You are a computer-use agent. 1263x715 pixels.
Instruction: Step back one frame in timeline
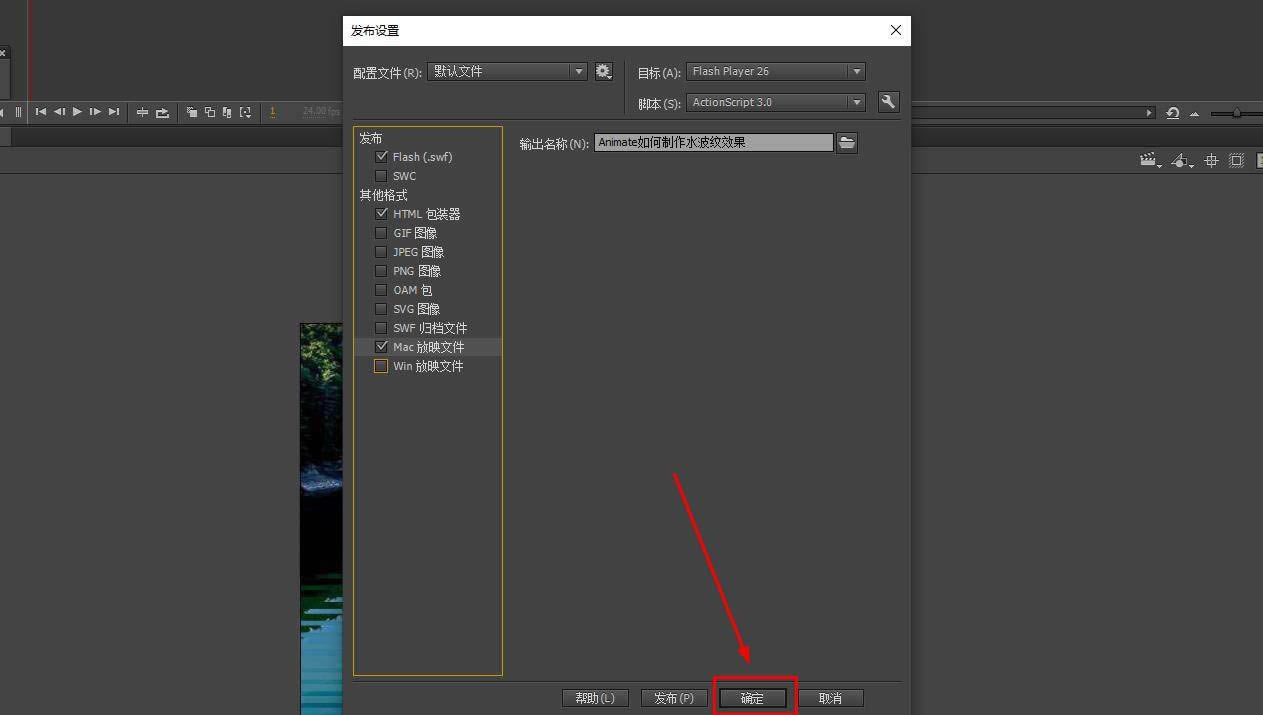59,112
